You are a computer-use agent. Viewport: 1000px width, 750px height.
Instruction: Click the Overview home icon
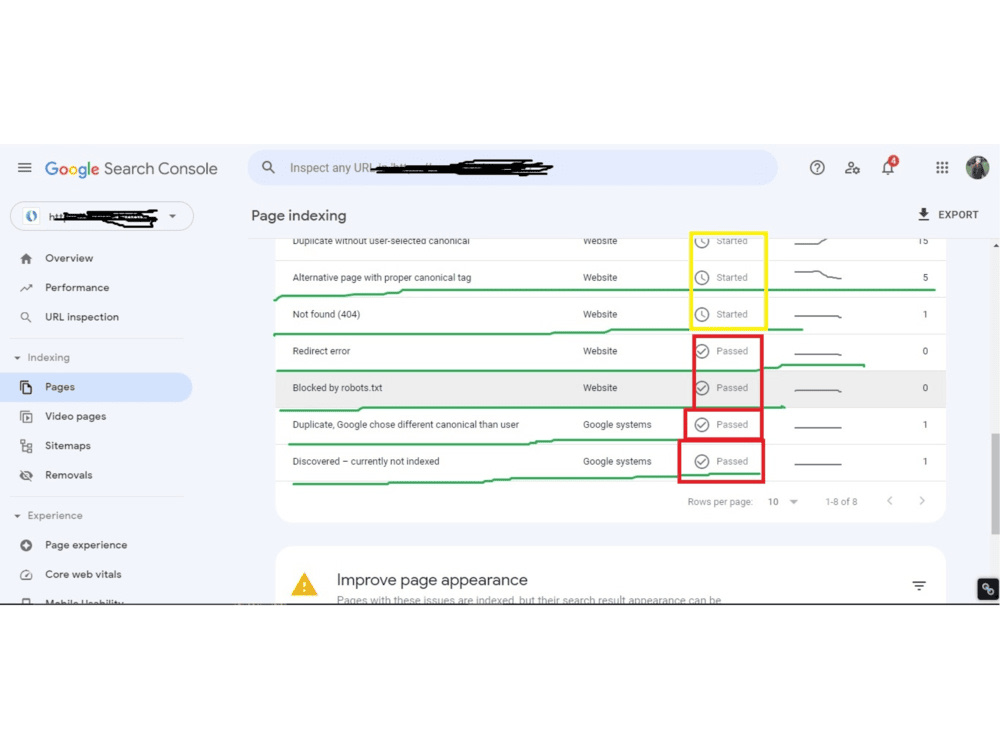click(26, 258)
